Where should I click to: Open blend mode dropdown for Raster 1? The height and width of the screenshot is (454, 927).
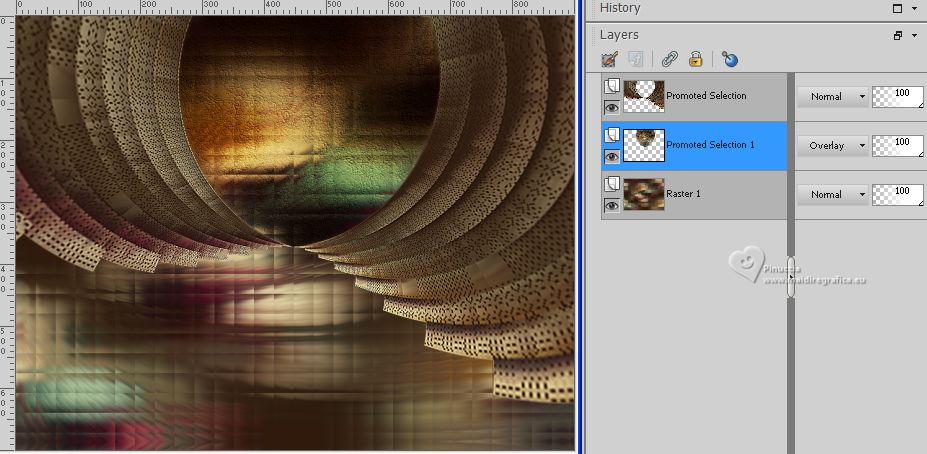point(832,194)
